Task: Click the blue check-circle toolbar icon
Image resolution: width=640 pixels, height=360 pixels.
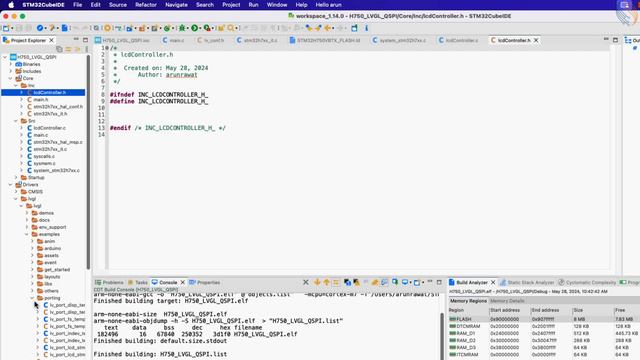Action: click(x=40, y=28)
